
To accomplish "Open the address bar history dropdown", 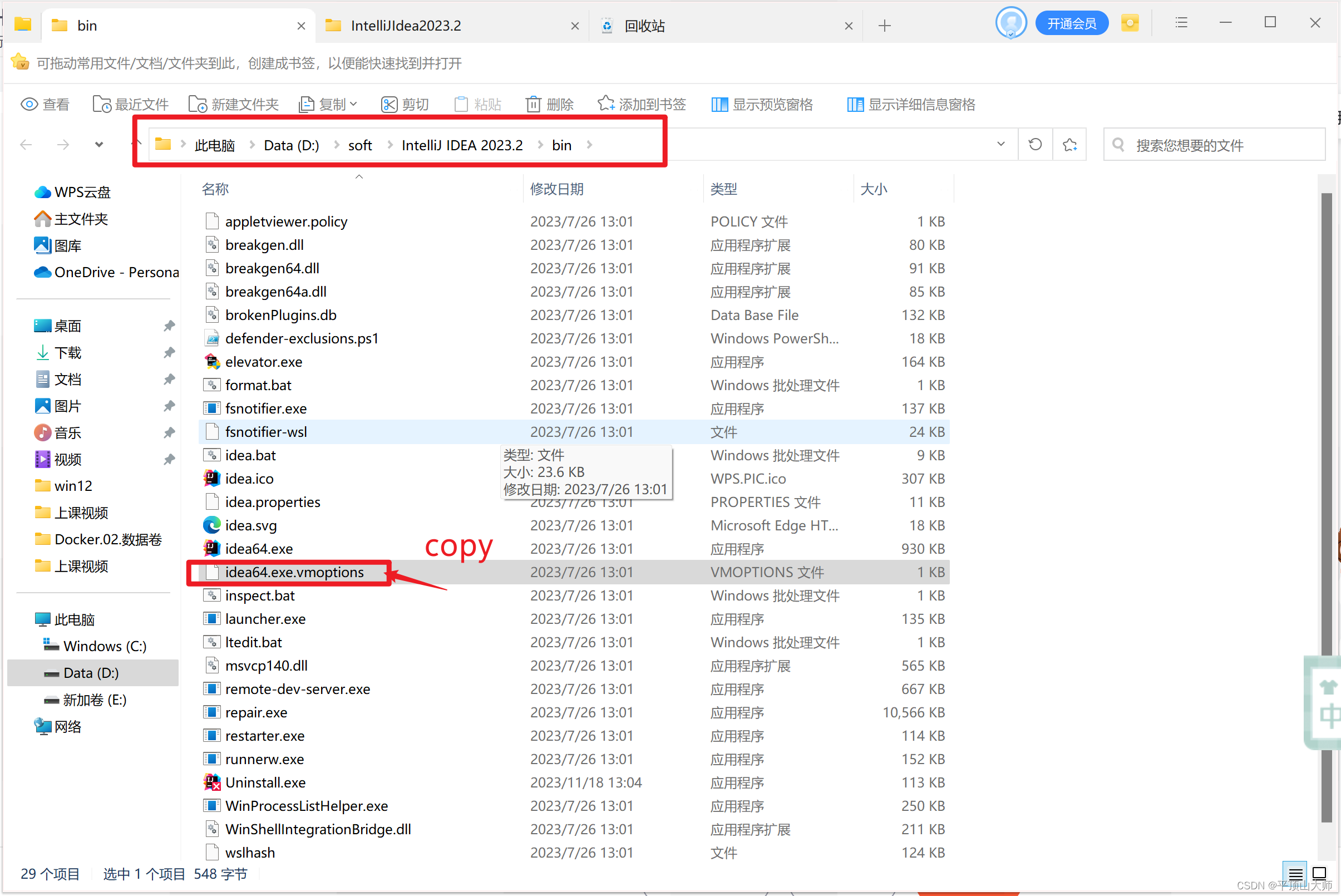I will (x=1000, y=144).
